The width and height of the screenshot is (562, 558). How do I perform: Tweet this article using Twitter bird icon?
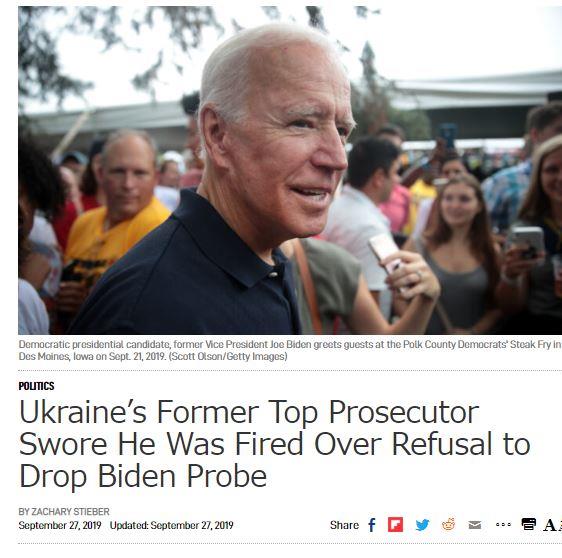(x=422, y=525)
